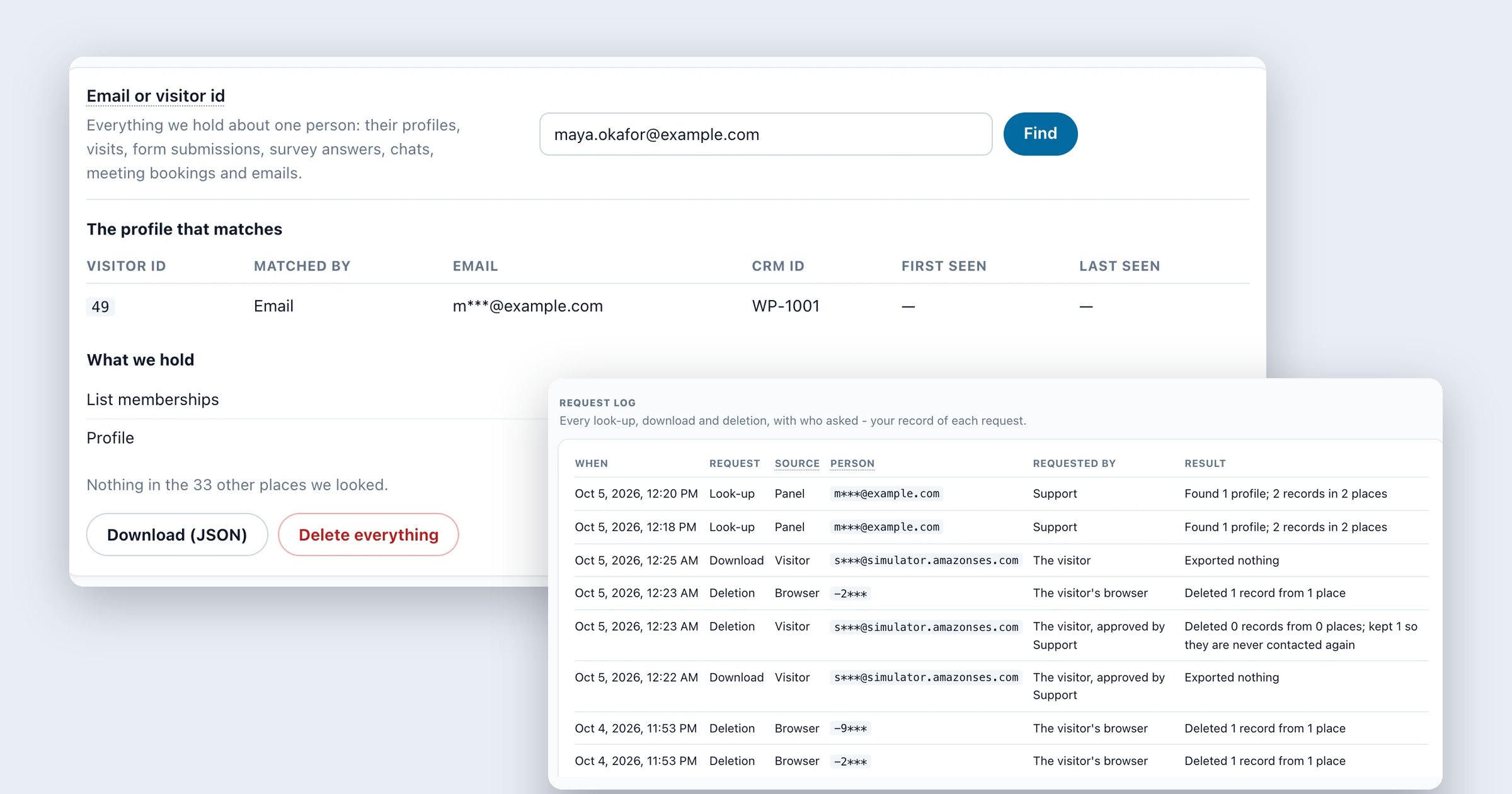Image resolution: width=1512 pixels, height=794 pixels.
Task: Click 'The visitor, approved by Support' at 12:22 AM
Action: [1099, 686]
